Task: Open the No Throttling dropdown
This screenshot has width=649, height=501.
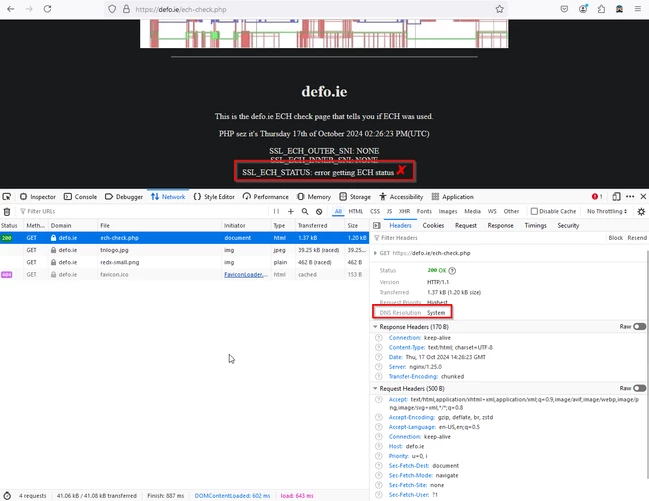Action: click(x=607, y=211)
